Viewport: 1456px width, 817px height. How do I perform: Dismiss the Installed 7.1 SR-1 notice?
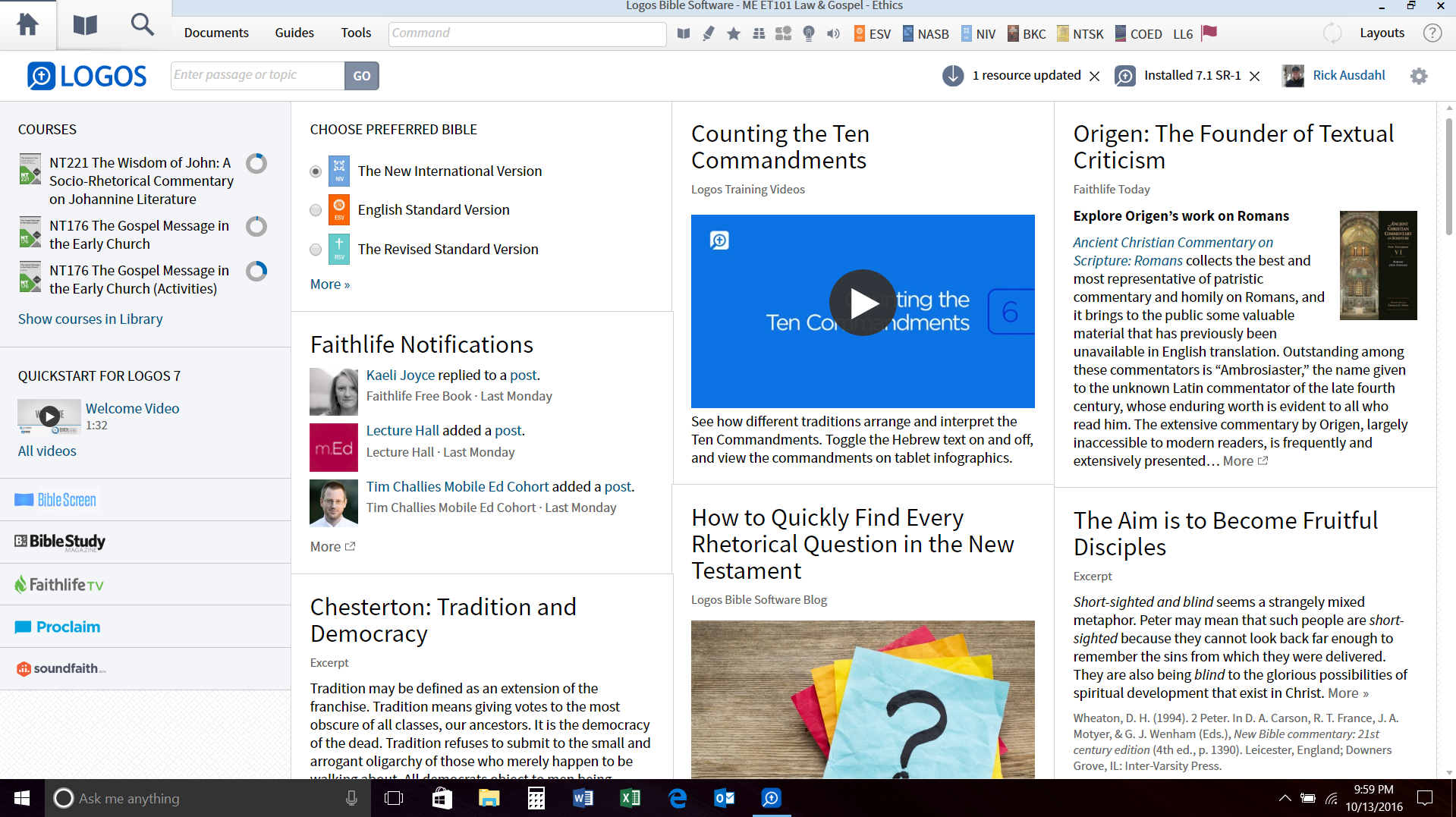[1255, 76]
